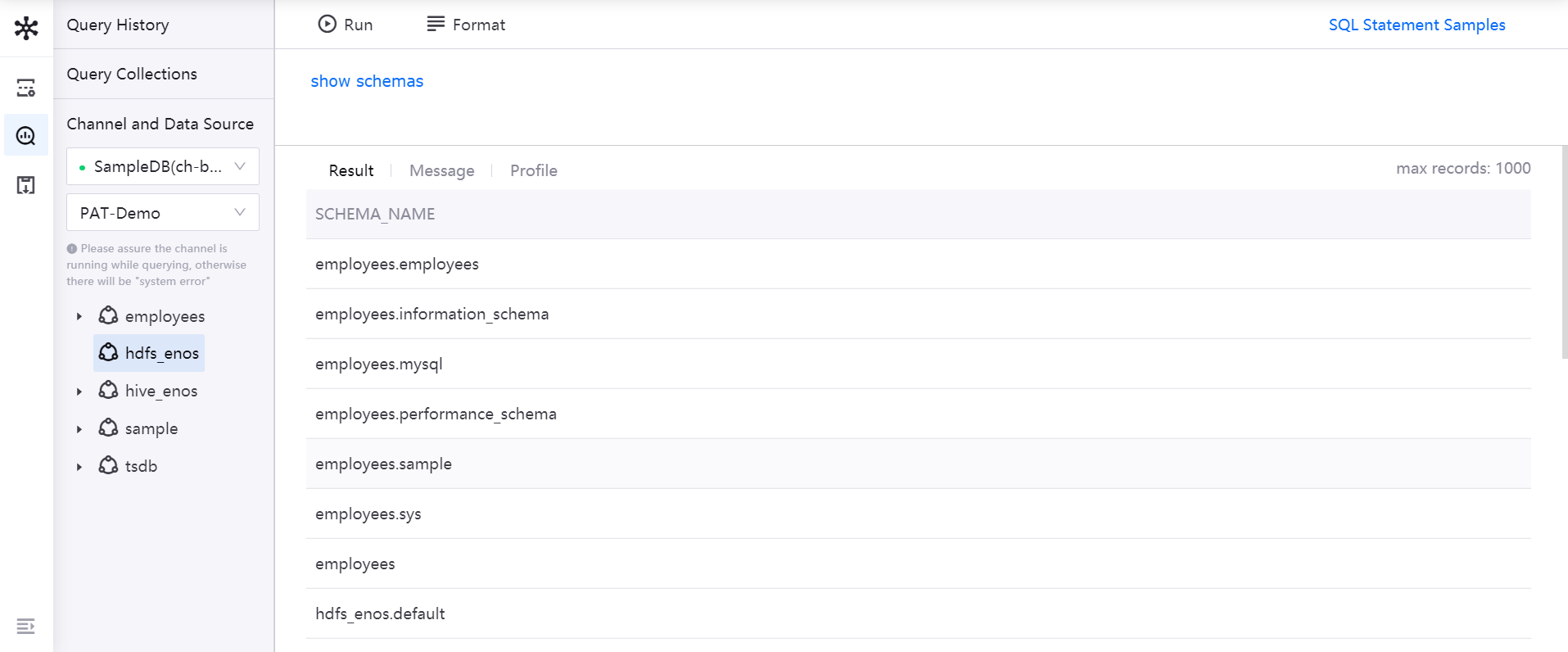Expand the sample tree node arrow
This screenshot has width=1568, height=652.
[x=79, y=429]
